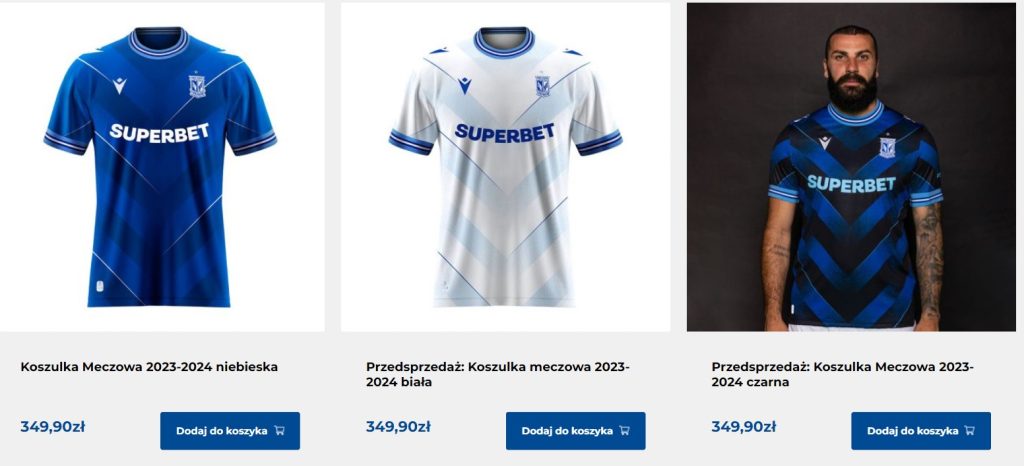This screenshot has width=1024, height=466.
Task: Click cart icon on white jersey button
Action: click(x=624, y=431)
